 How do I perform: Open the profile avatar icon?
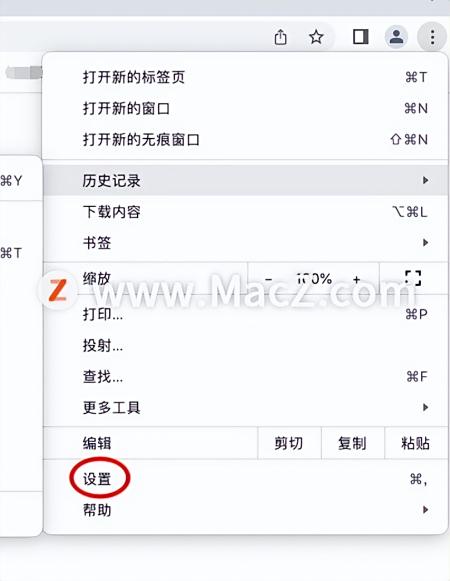[396, 37]
